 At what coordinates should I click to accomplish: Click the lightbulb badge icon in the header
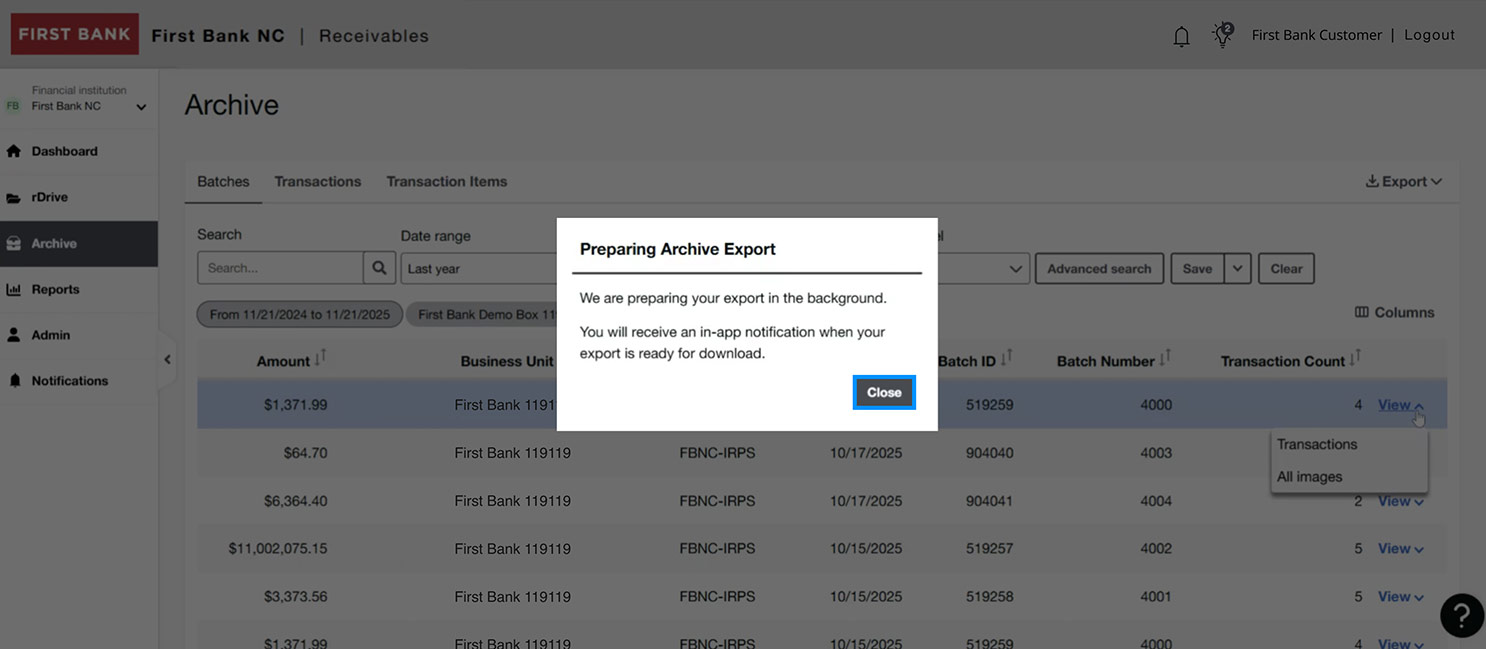1222,34
